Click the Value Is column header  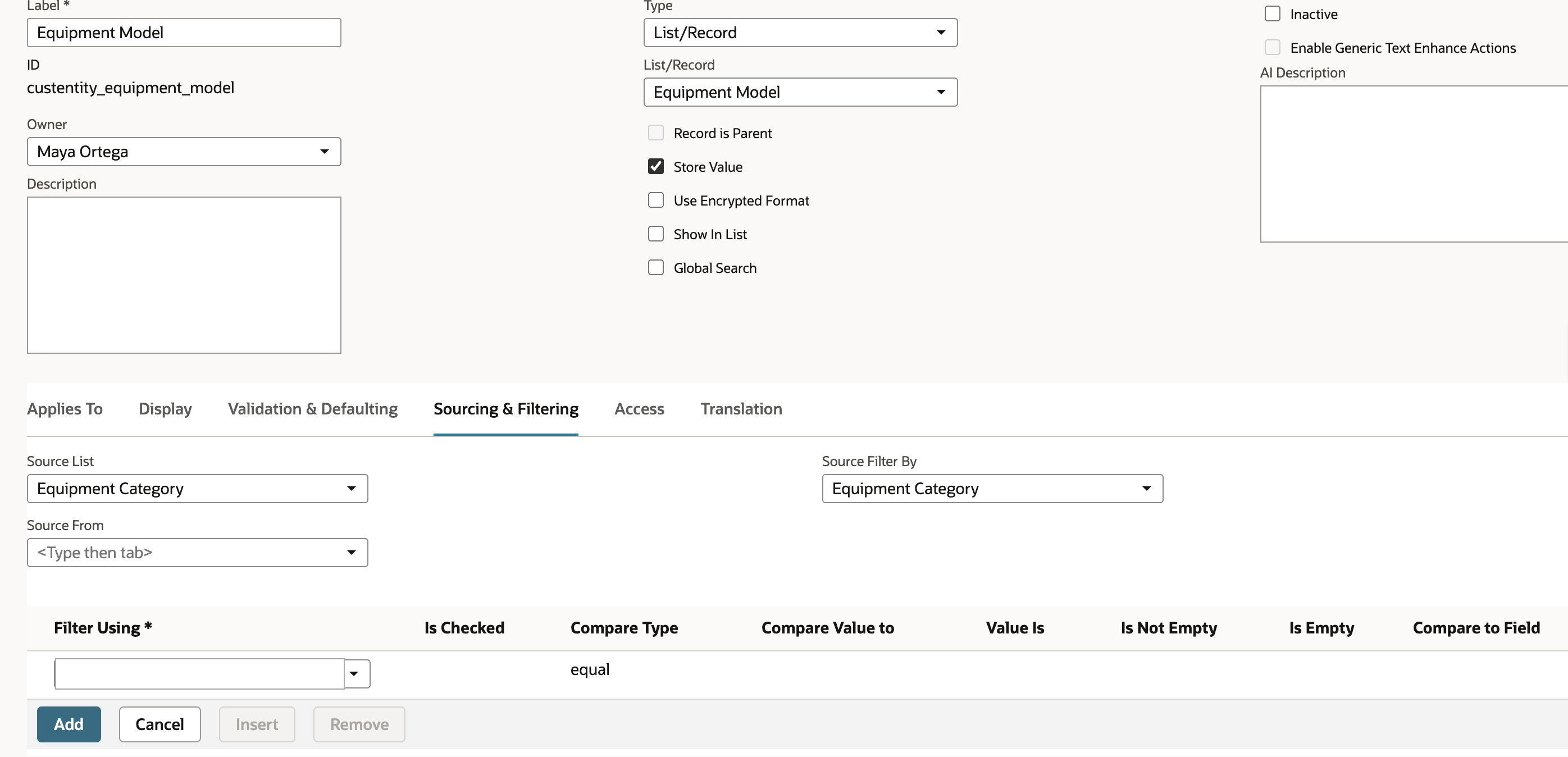1015,627
